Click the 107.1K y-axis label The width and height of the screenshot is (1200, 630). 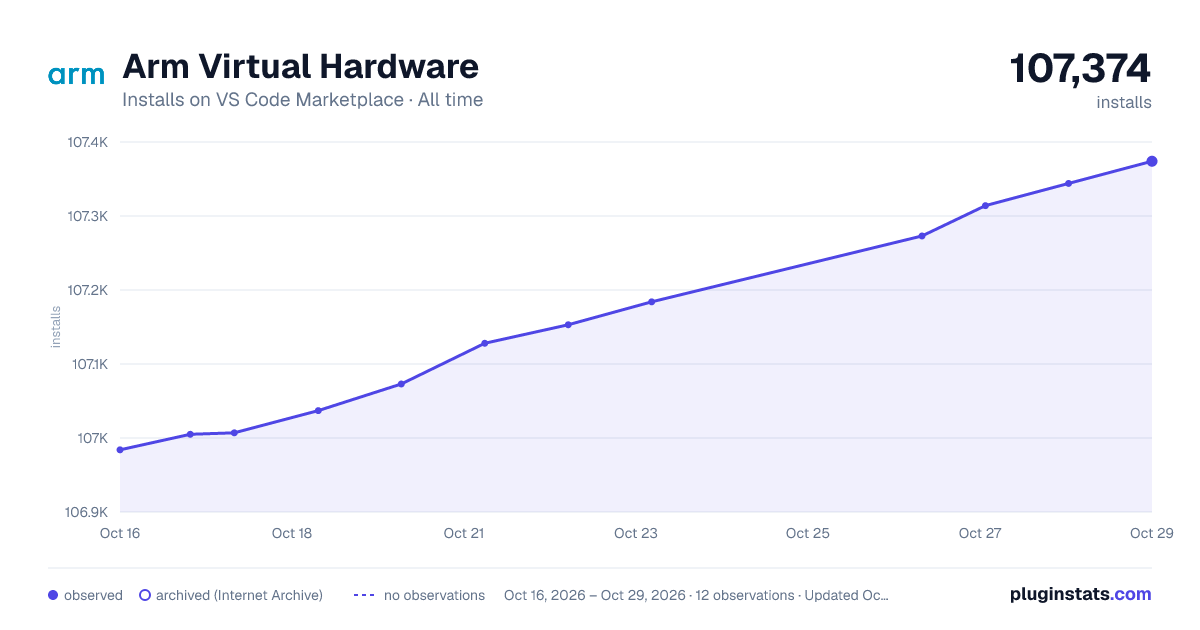point(88,364)
